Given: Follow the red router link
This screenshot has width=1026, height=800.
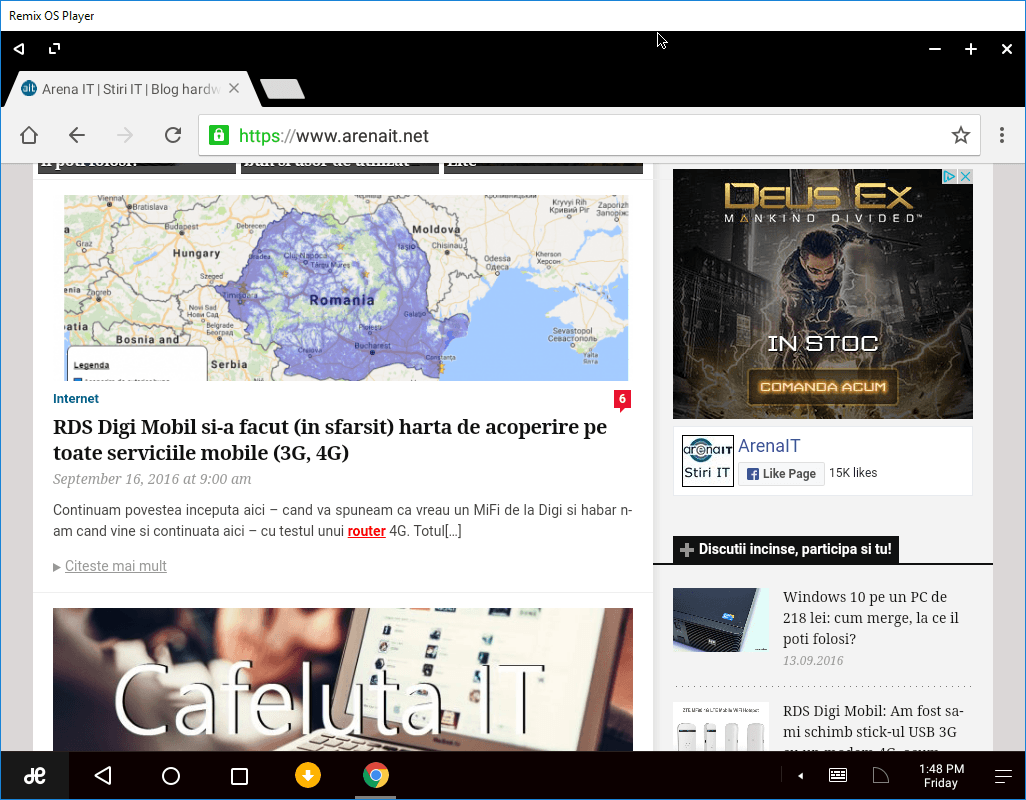Looking at the screenshot, I should click(366, 531).
